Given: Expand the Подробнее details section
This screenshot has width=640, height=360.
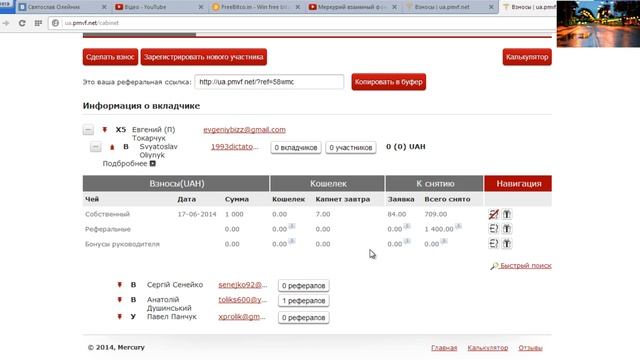Looking at the screenshot, I should pyautogui.click(x=153, y=163).
